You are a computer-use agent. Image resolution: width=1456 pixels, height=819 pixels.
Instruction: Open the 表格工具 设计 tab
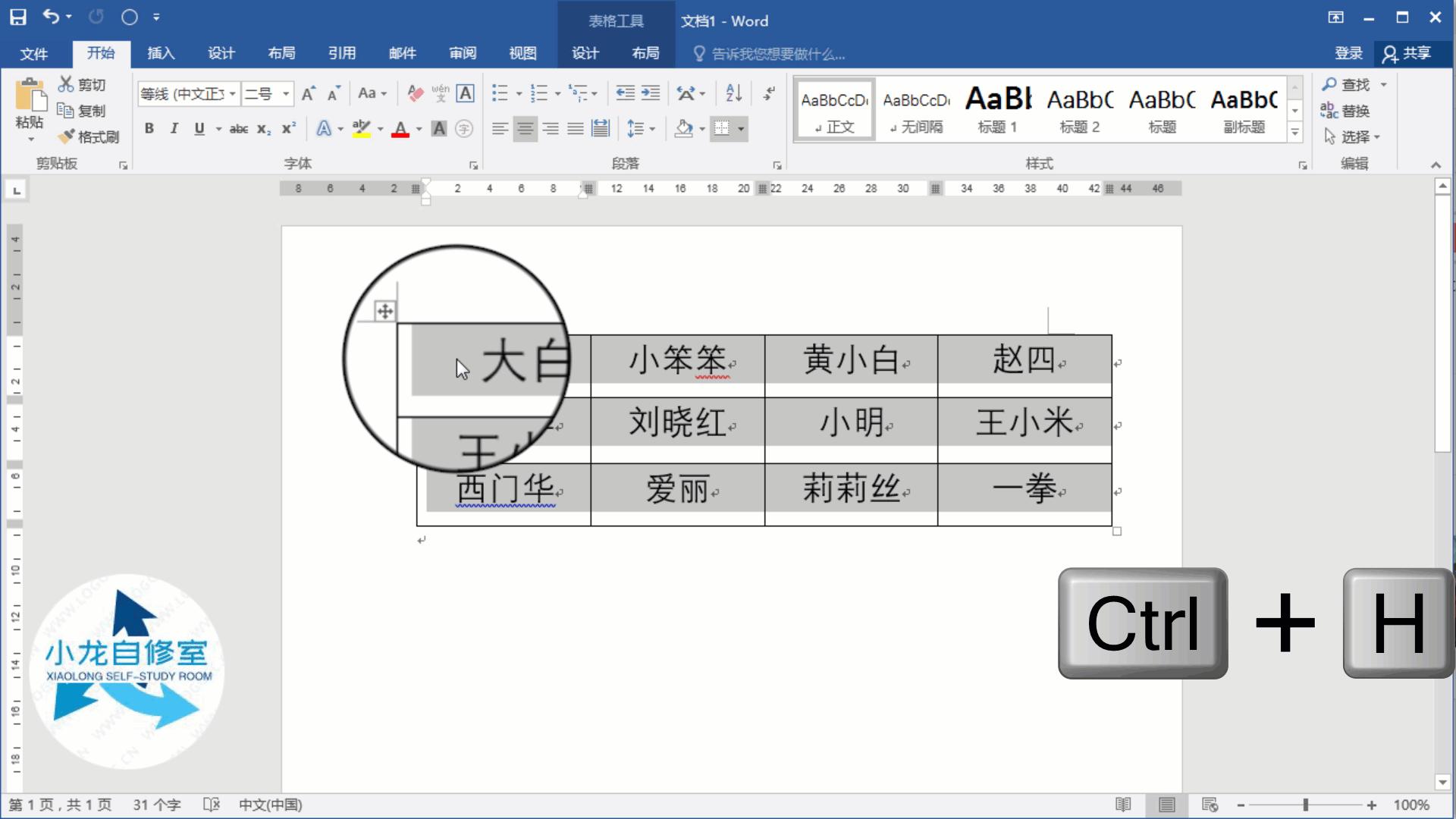pyautogui.click(x=585, y=53)
